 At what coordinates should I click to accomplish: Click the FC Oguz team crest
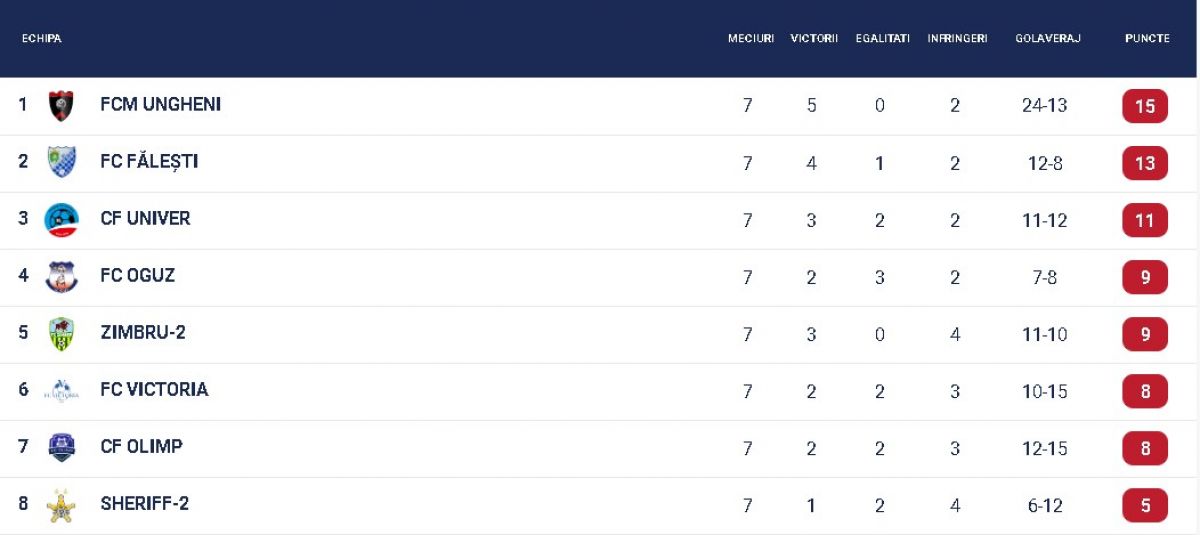coord(61,276)
